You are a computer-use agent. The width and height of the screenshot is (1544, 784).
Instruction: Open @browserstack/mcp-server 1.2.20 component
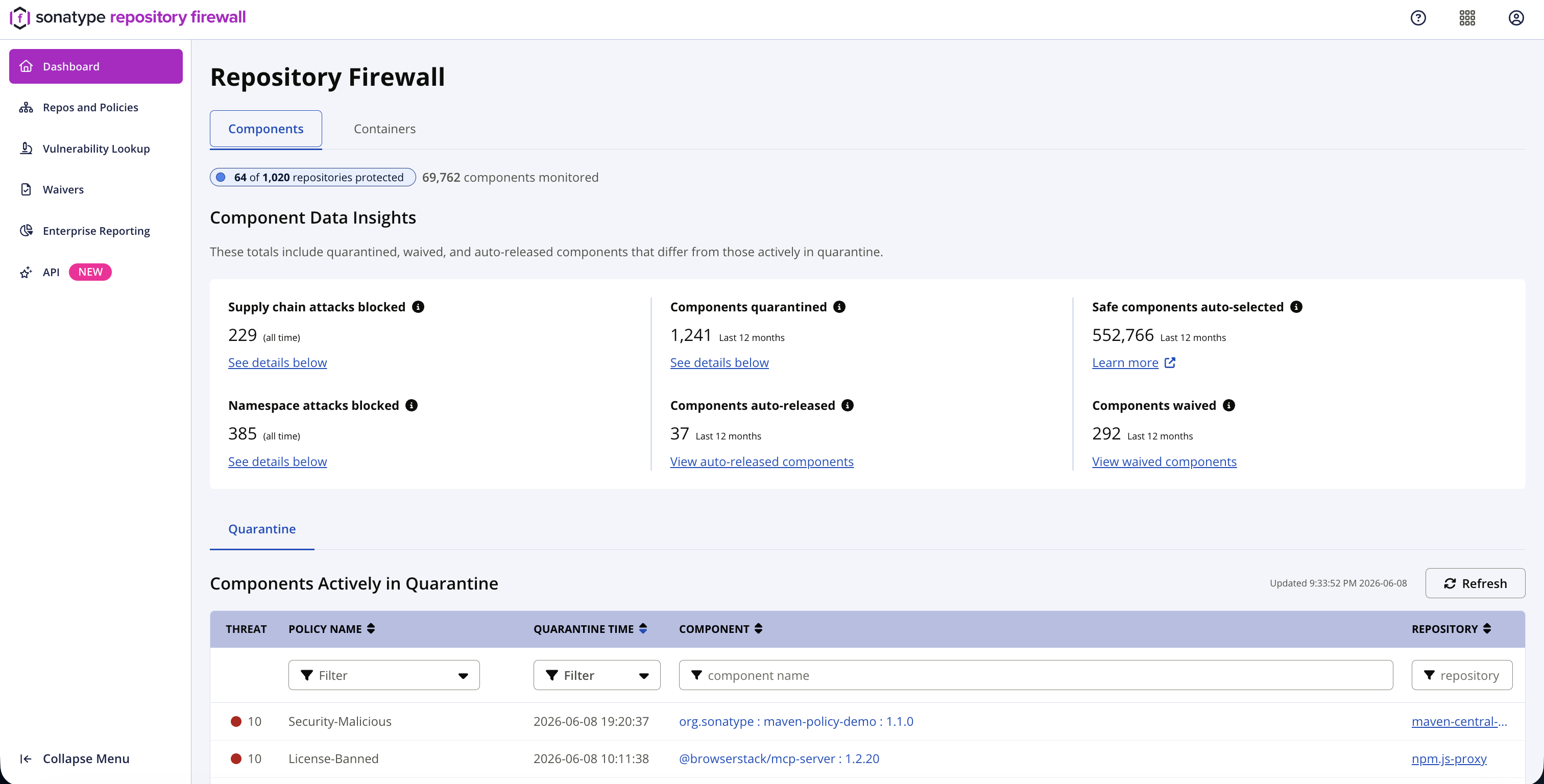[x=779, y=759]
